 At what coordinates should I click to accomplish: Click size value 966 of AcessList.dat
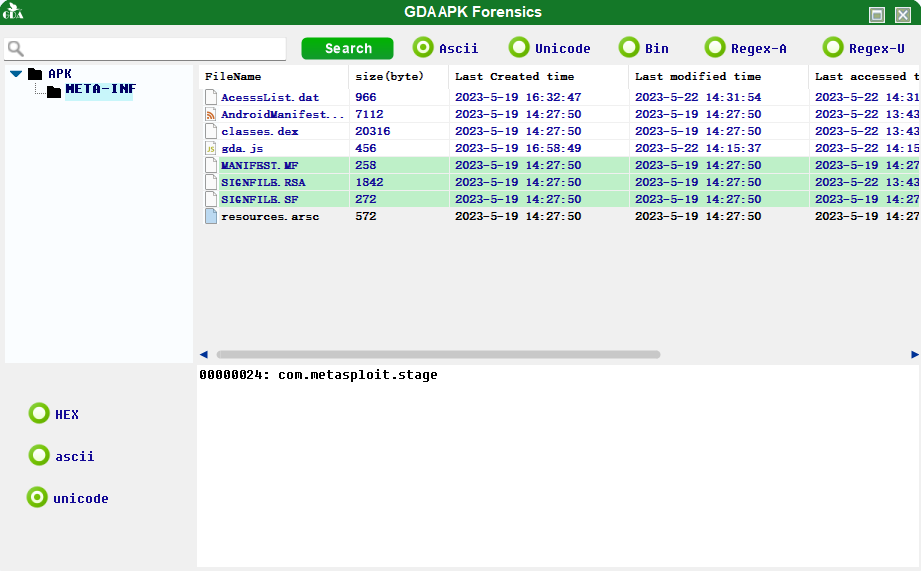click(x=366, y=97)
